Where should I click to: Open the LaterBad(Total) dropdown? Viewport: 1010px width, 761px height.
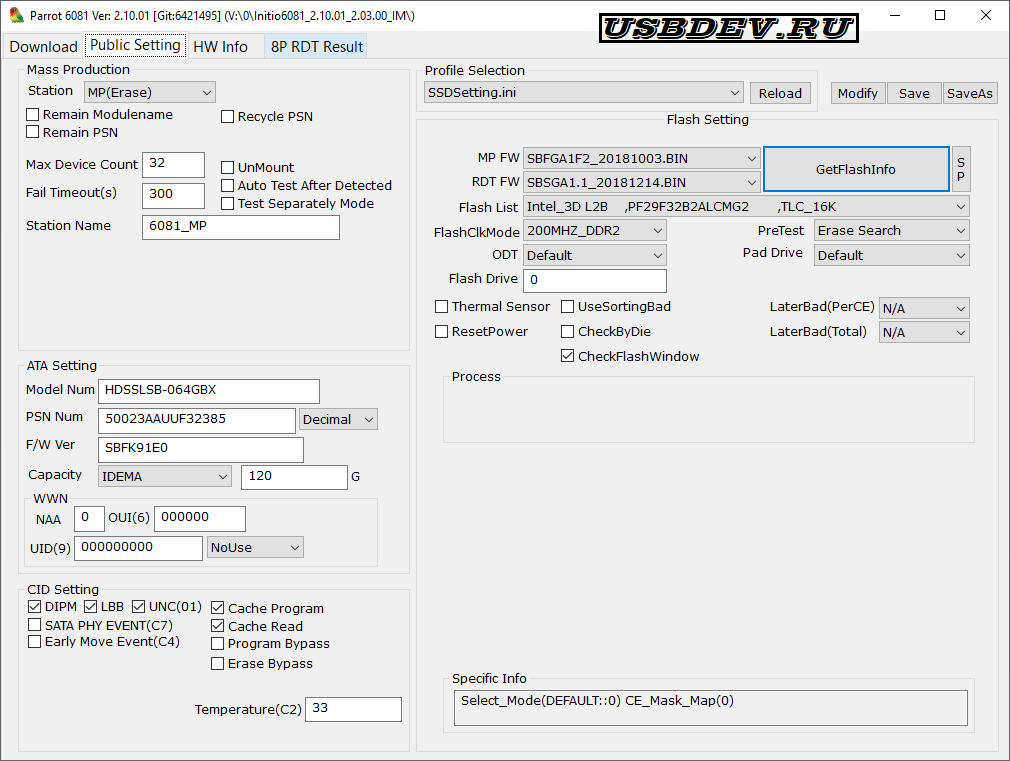point(924,332)
